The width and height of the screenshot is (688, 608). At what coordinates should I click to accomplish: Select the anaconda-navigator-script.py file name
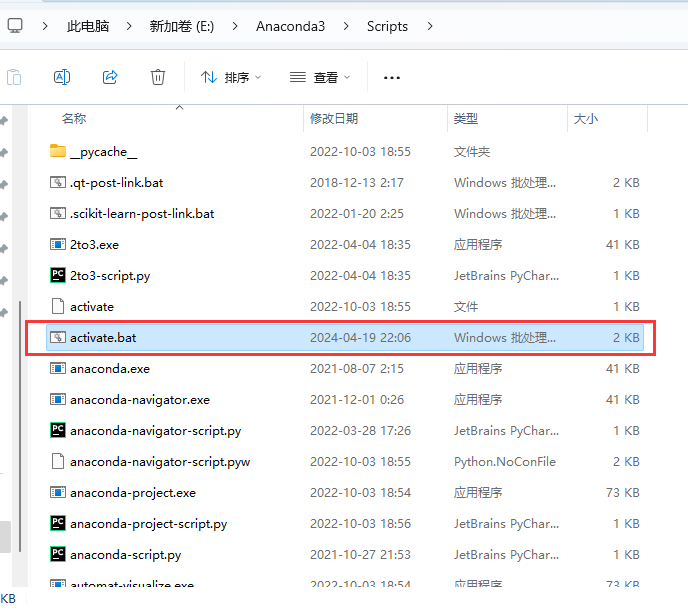[155, 431]
